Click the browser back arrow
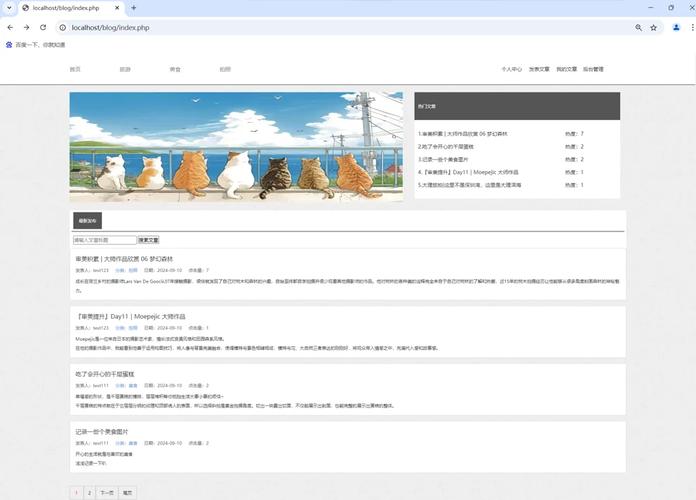The width and height of the screenshot is (696, 500). click(10, 28)
